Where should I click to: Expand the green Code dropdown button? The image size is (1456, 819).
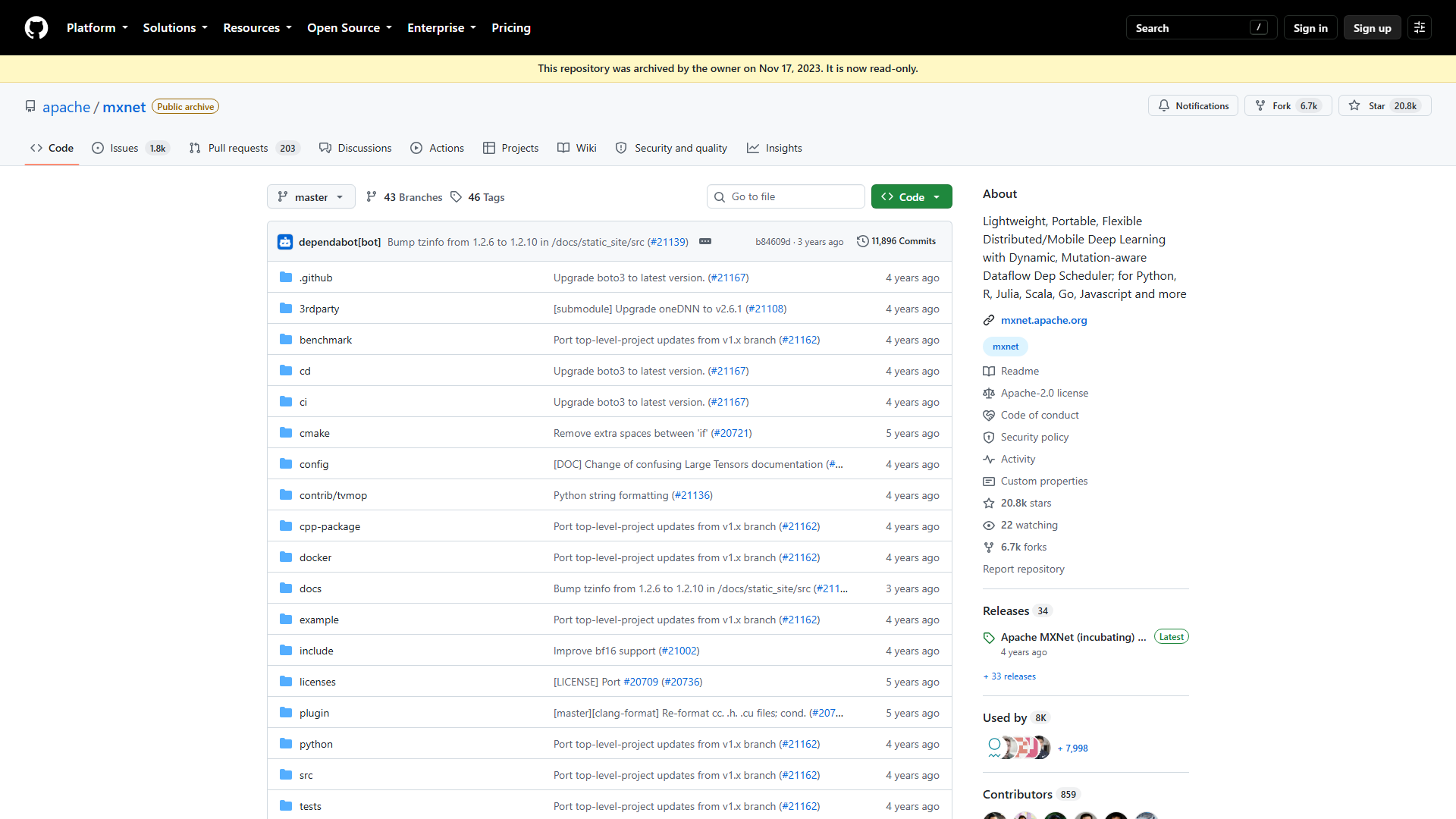point(912,197)
